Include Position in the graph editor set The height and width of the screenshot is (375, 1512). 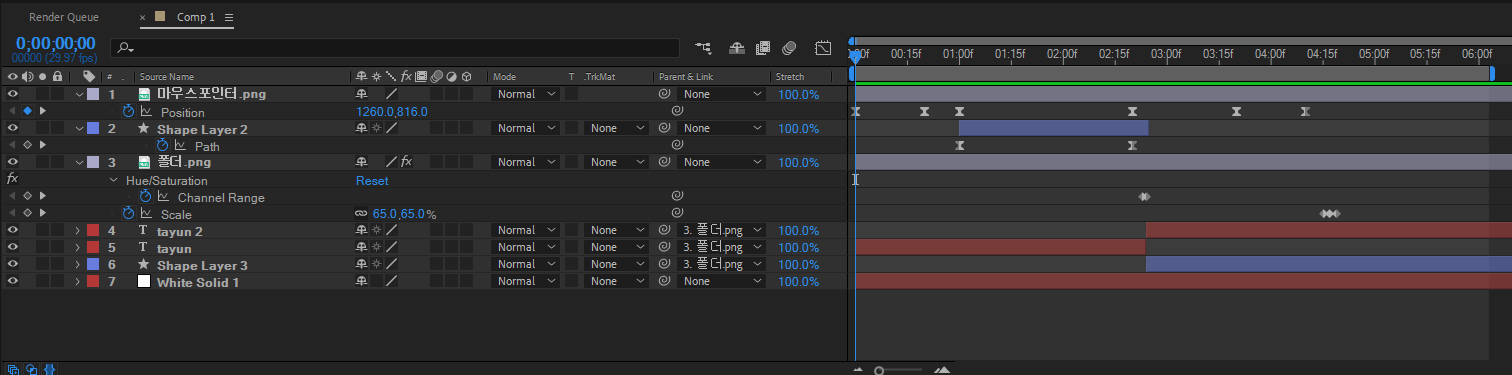point(146,111)
